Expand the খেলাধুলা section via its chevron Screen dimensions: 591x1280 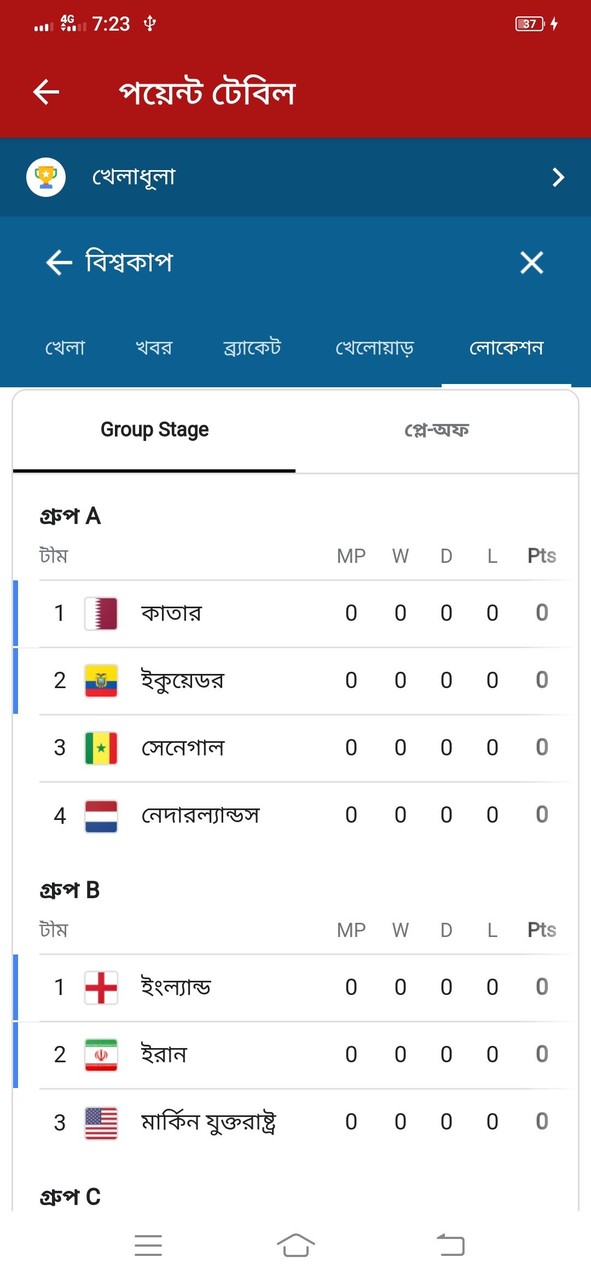click(x=558, y=177)
